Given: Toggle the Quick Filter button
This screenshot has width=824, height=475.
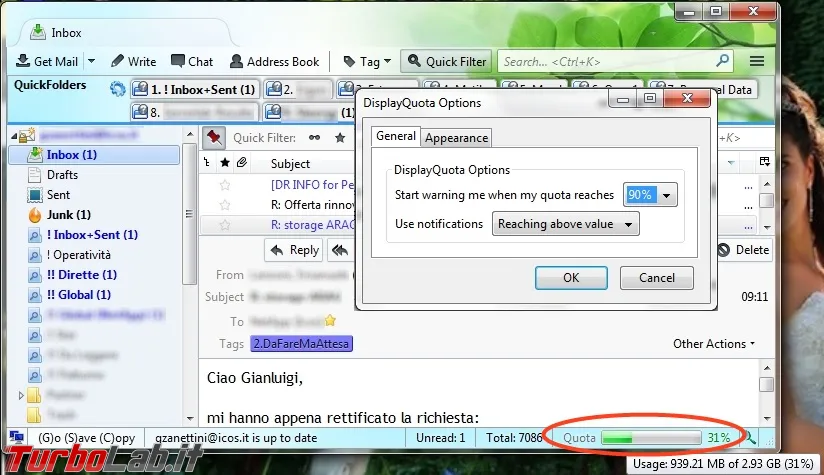Looking at the screenshot, I should pyautogui.click(x=446, y=61).
